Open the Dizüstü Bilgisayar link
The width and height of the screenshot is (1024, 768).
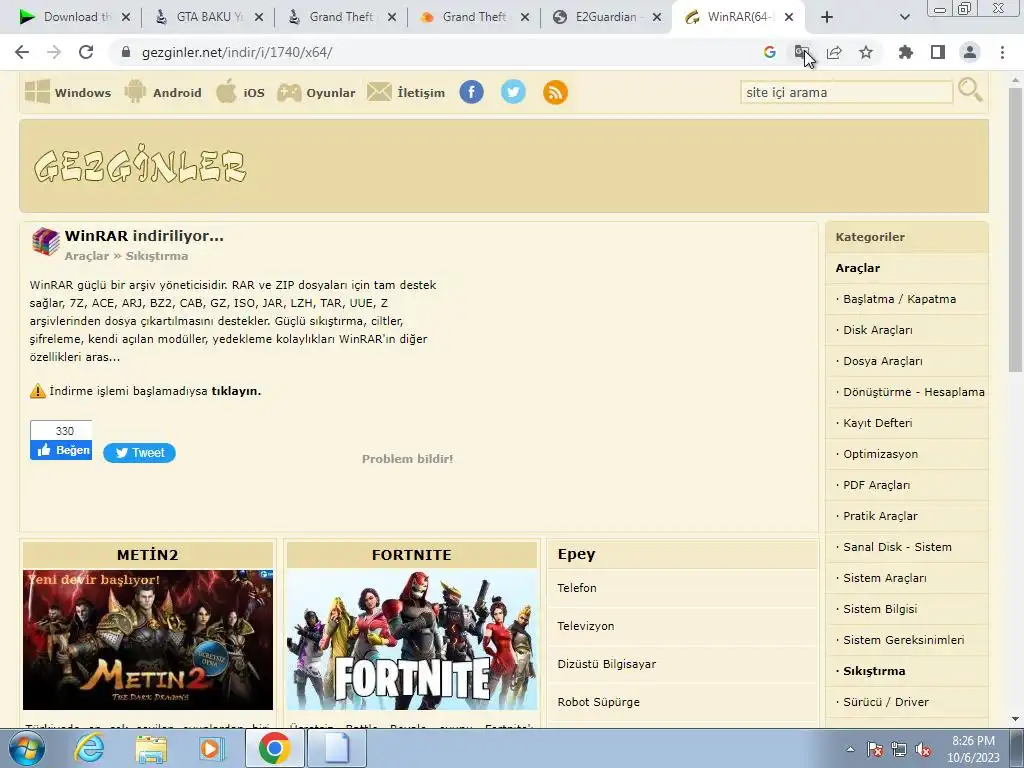coord(607,664)
